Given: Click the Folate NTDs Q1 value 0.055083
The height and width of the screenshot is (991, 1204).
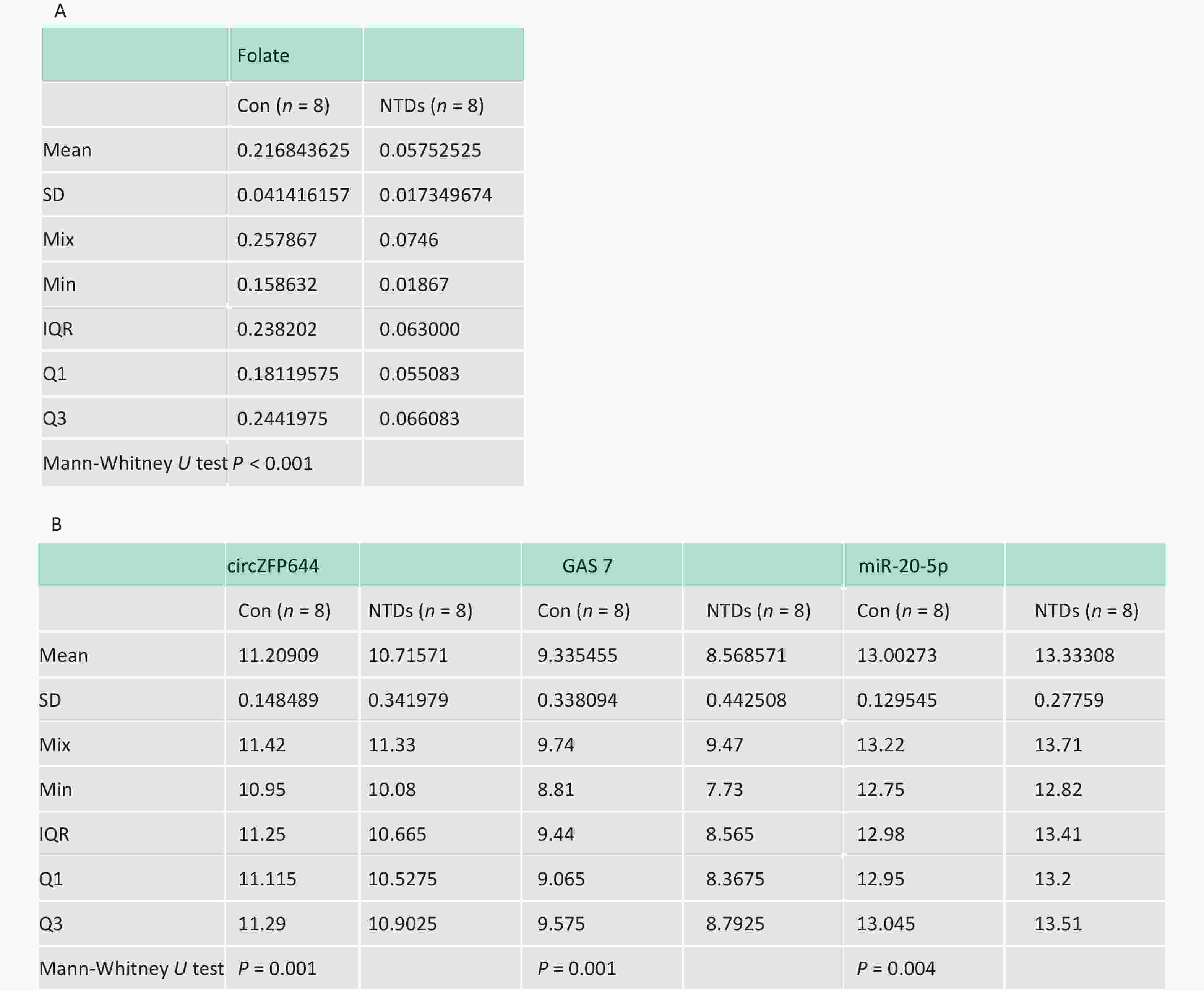Looking at the screenshot, I should [419, 374].
